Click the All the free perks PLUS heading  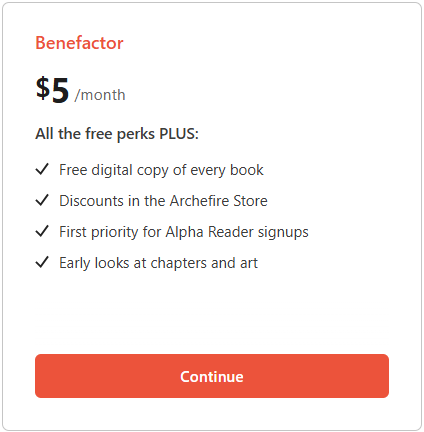click(117, 134)
